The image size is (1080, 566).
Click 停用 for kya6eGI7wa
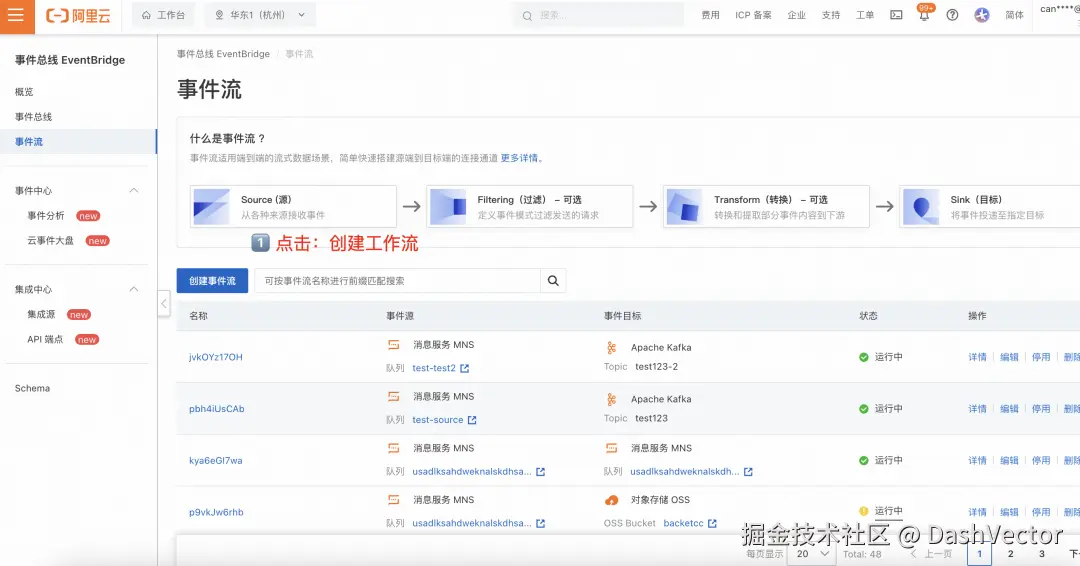pyautogui.click(x=1041, y=460)
